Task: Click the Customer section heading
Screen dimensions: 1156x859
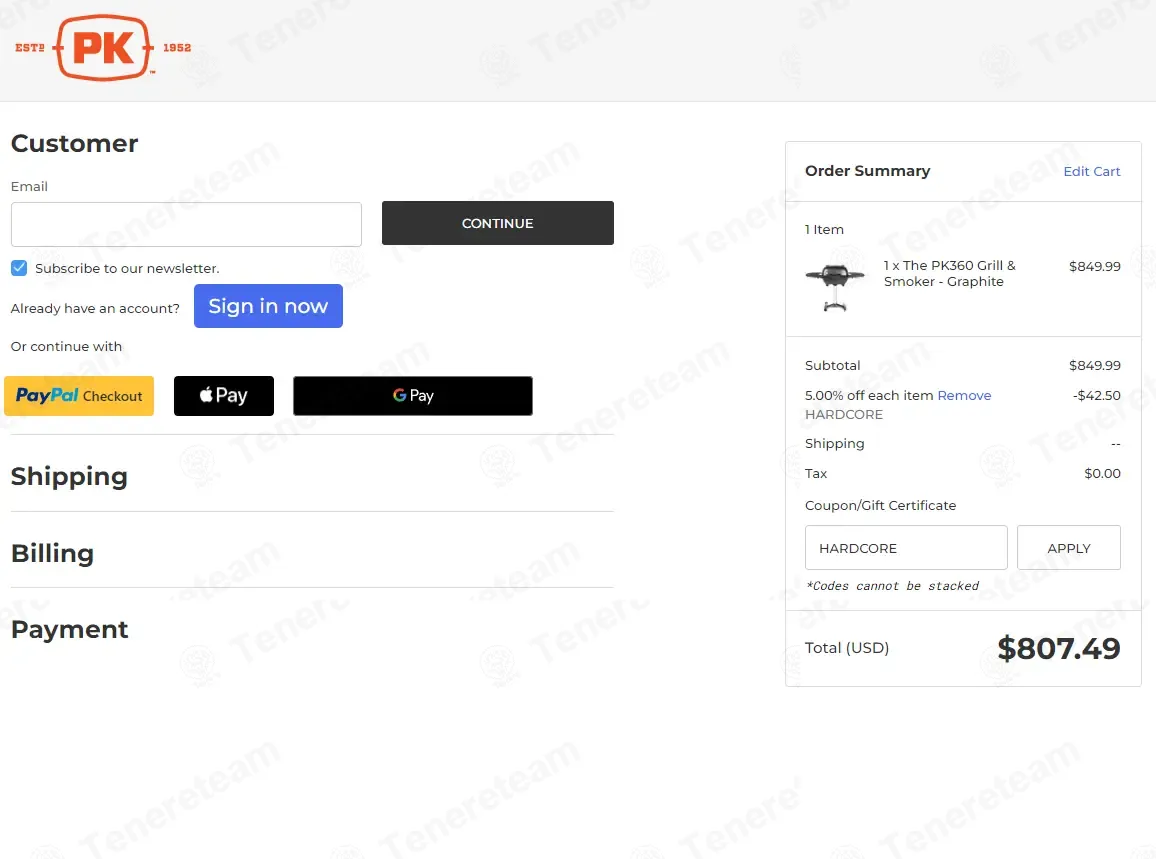Action: point(74,143)
